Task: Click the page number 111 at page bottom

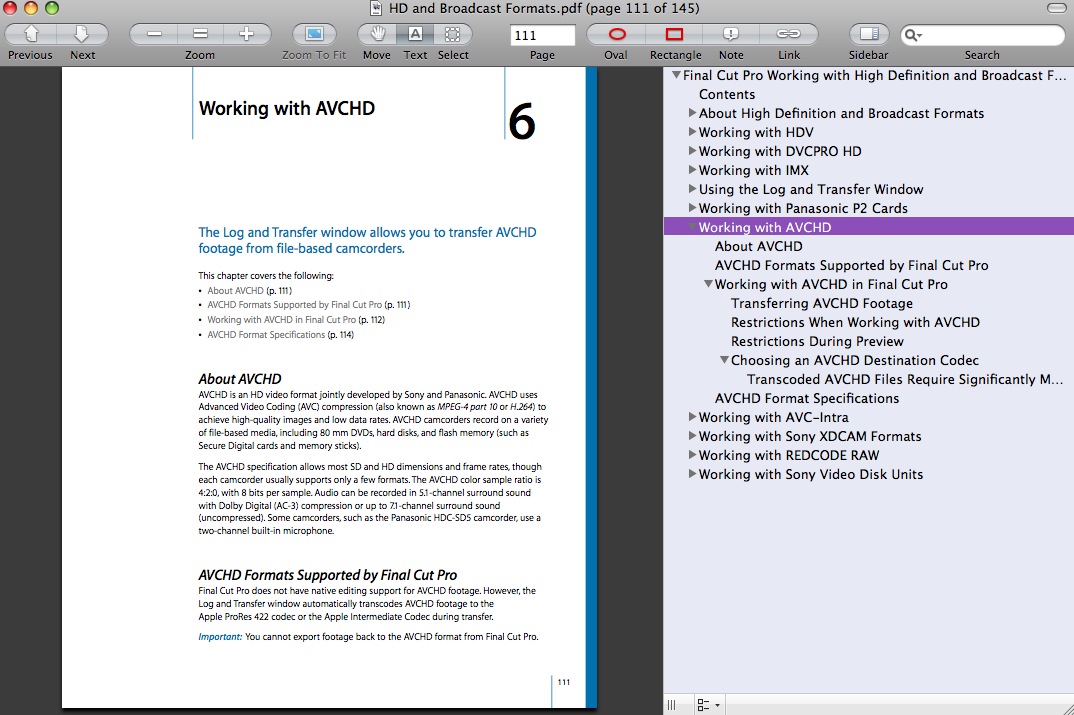Action: click(x=564, y=682)
